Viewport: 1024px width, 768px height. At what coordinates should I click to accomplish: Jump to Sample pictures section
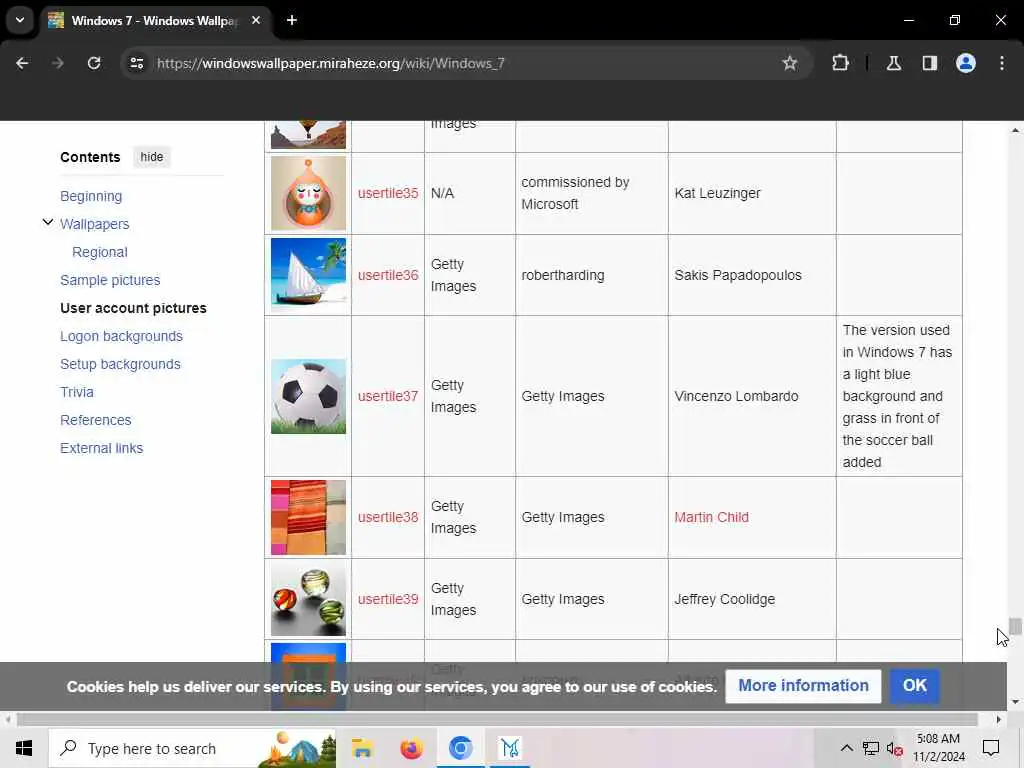point(110,280)
